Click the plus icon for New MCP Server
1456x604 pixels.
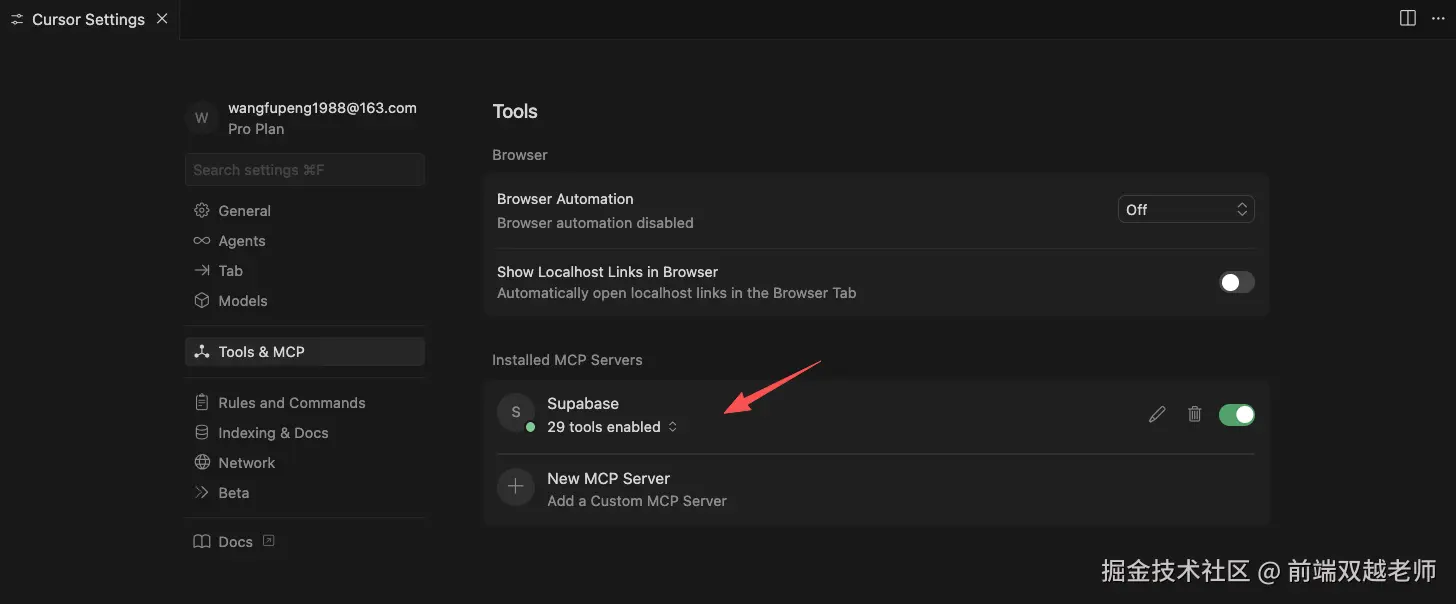[516, 488]
